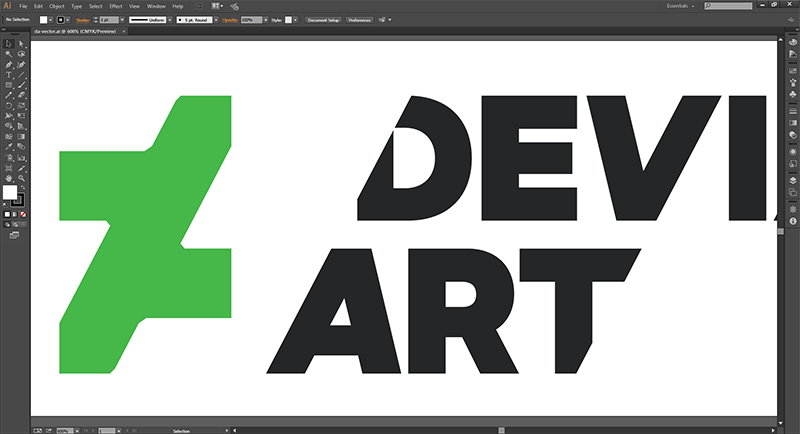Open the orange Stroke panel link
800x434 pixels.
click(x=83, y=20)
